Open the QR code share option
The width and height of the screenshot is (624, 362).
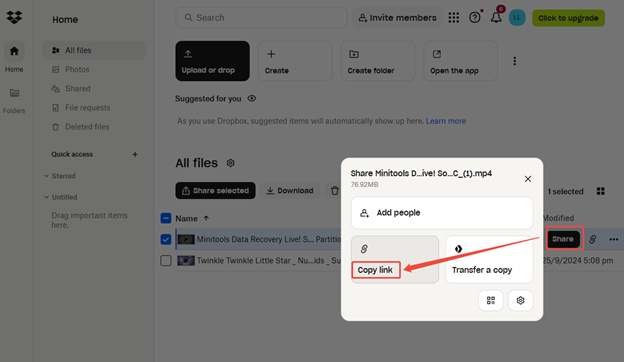[x=491, y=300]
